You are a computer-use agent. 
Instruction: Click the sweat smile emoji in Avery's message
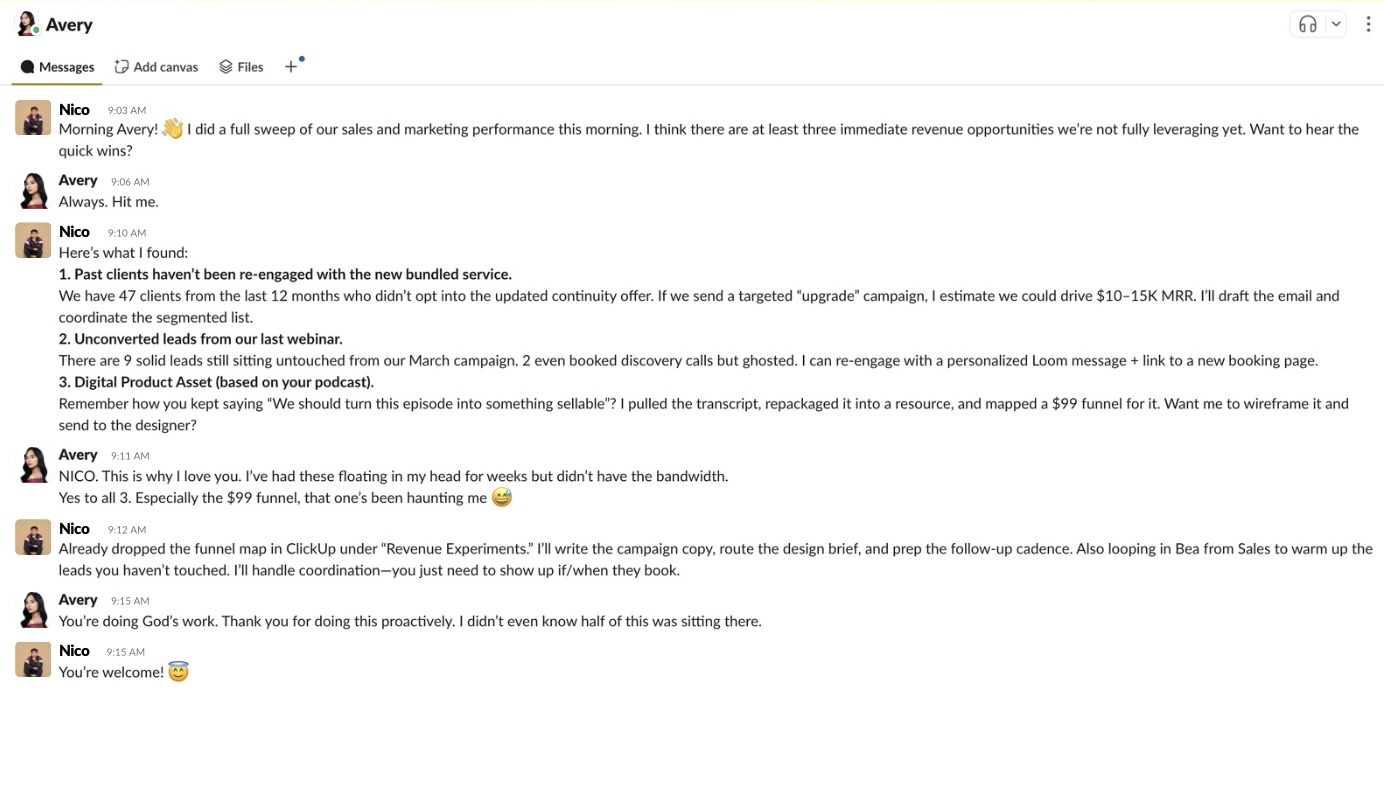click(x=502, y=497)
